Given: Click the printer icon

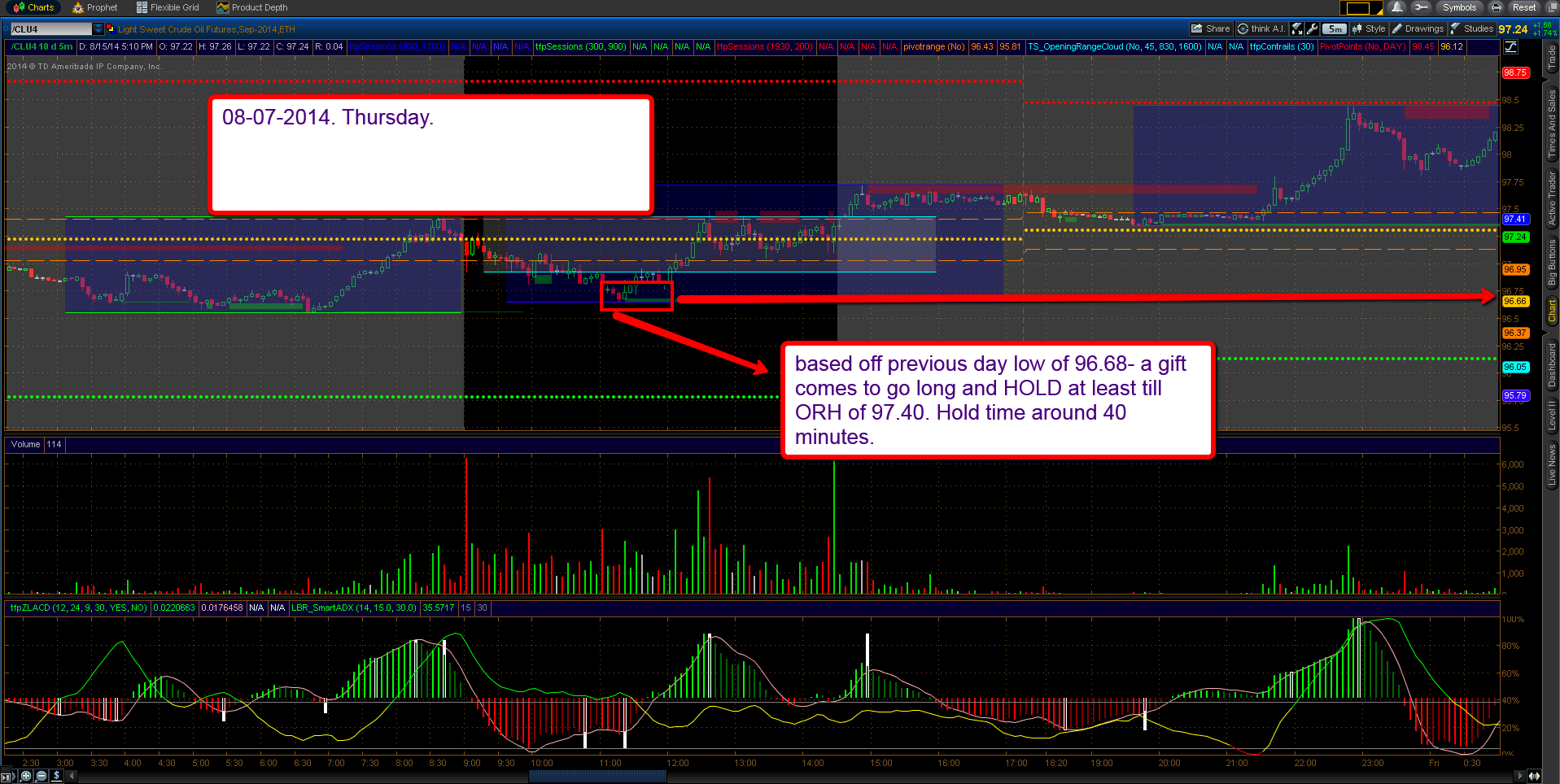Looking at the screenshot, I should (1496, 7).
